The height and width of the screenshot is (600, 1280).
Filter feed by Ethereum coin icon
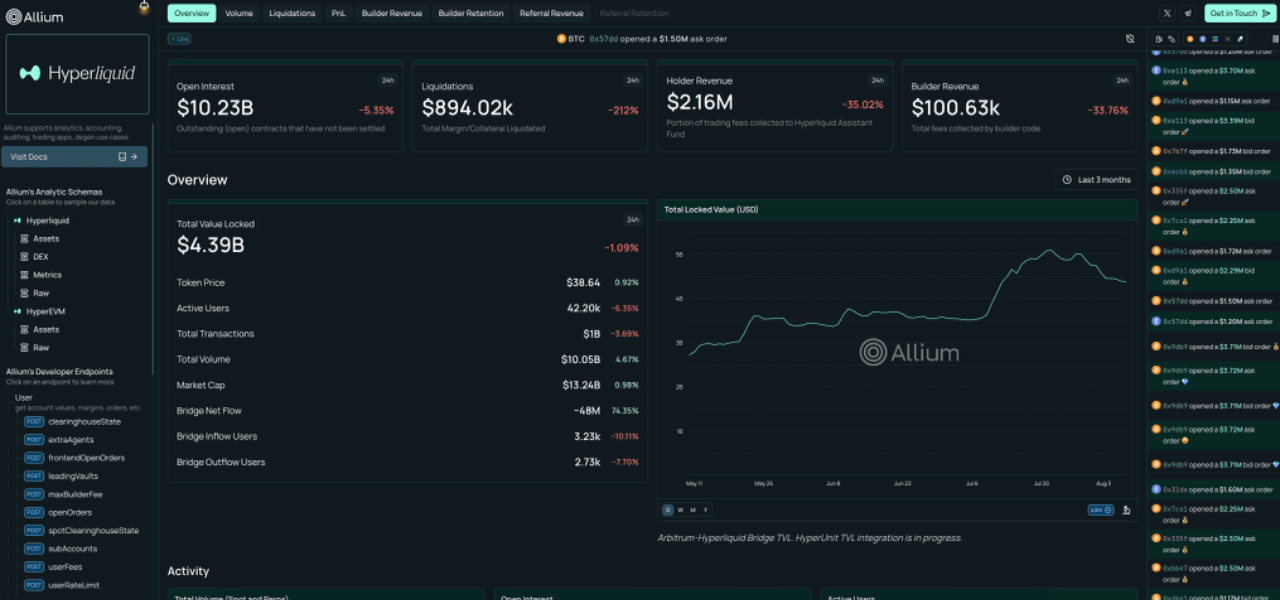[1202, 39]
